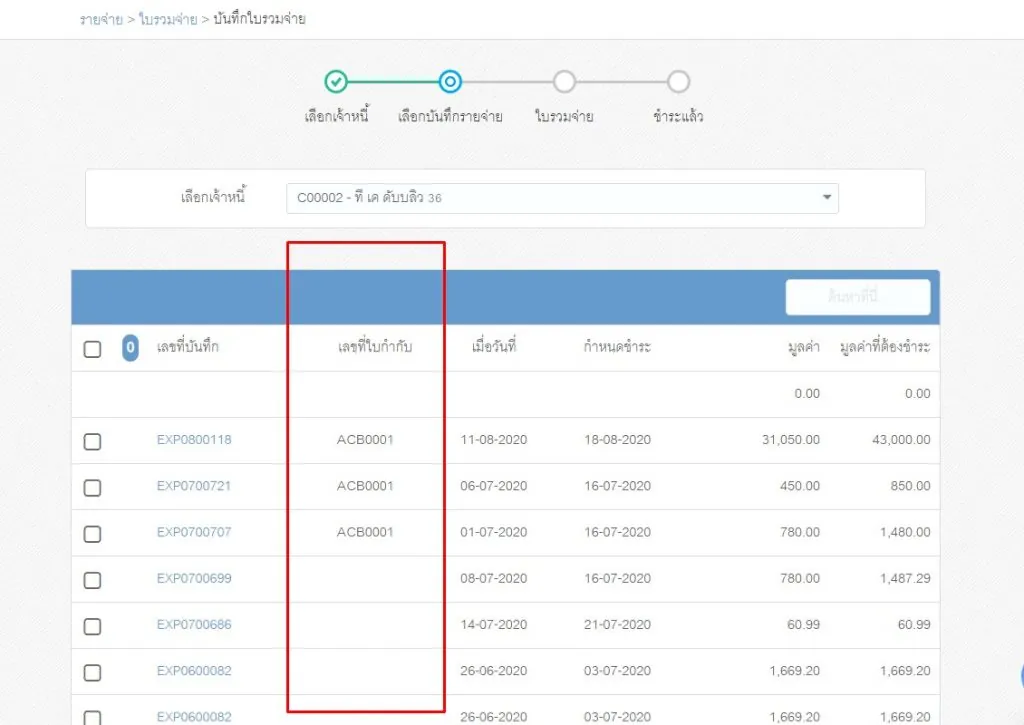Click the 'กำหนดชำระ' column header
The height and width of the screenshot is (725, 1024).
pyautogui.click(x=617, y=348)
